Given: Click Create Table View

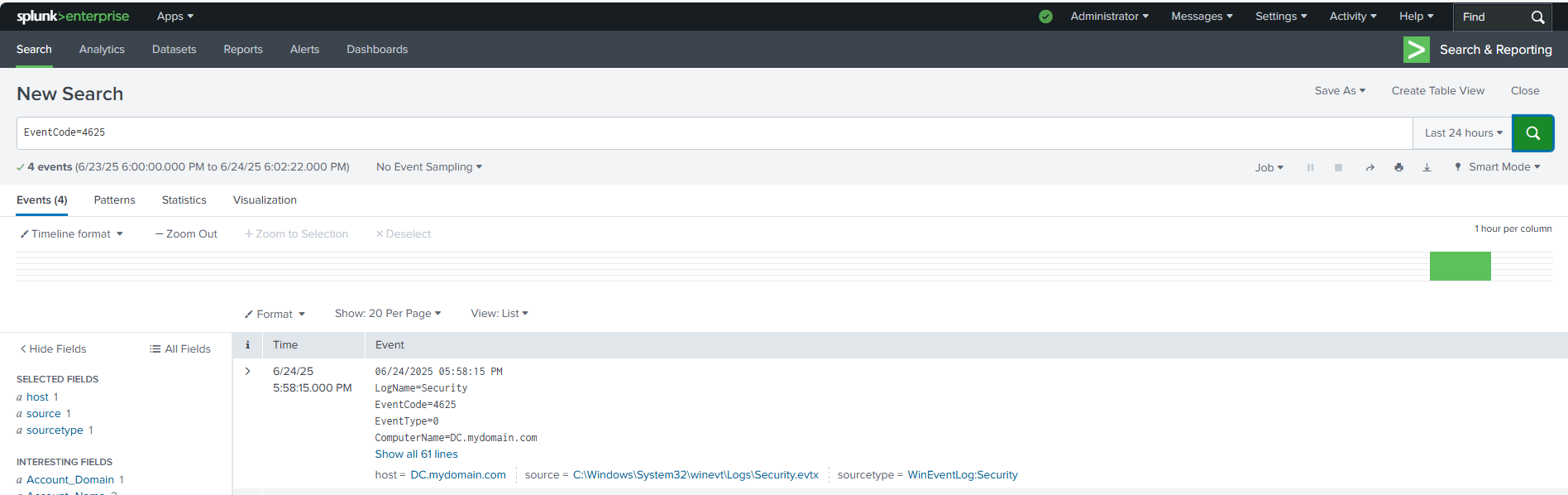Looking at the screenshot, I should pos(1437,91).
